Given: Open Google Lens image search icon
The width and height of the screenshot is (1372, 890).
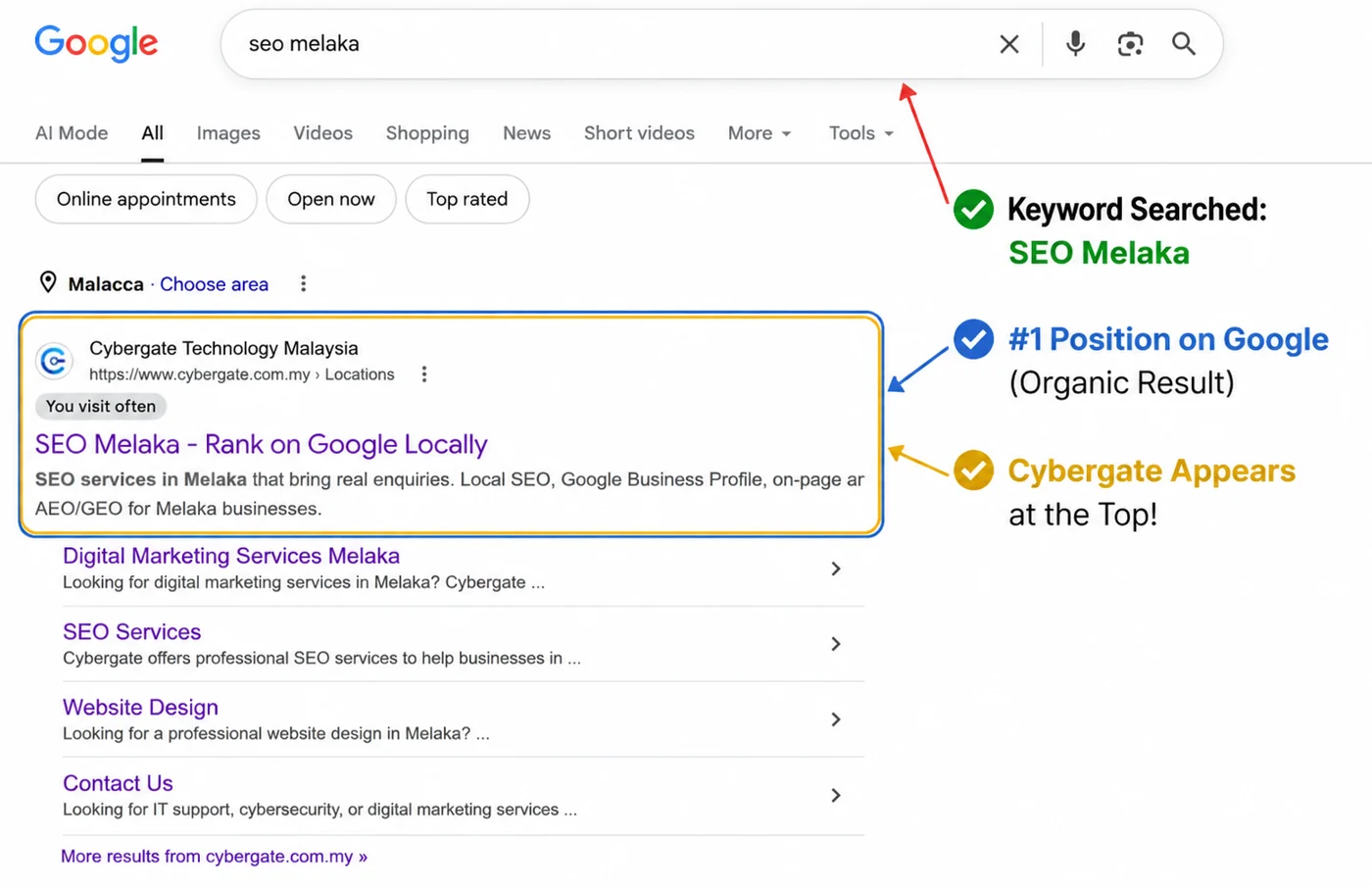Looking at the screenshot, I should point(1130,44).
